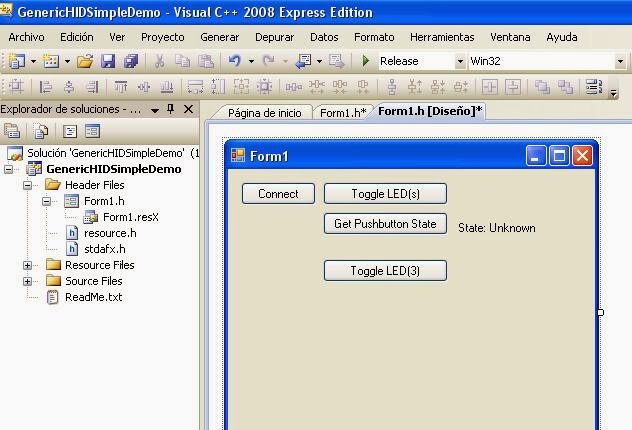The image size is (632, 430).
Task: Toggle Show All Files in Solution Explorer
Action: click(x=41, y=131)
